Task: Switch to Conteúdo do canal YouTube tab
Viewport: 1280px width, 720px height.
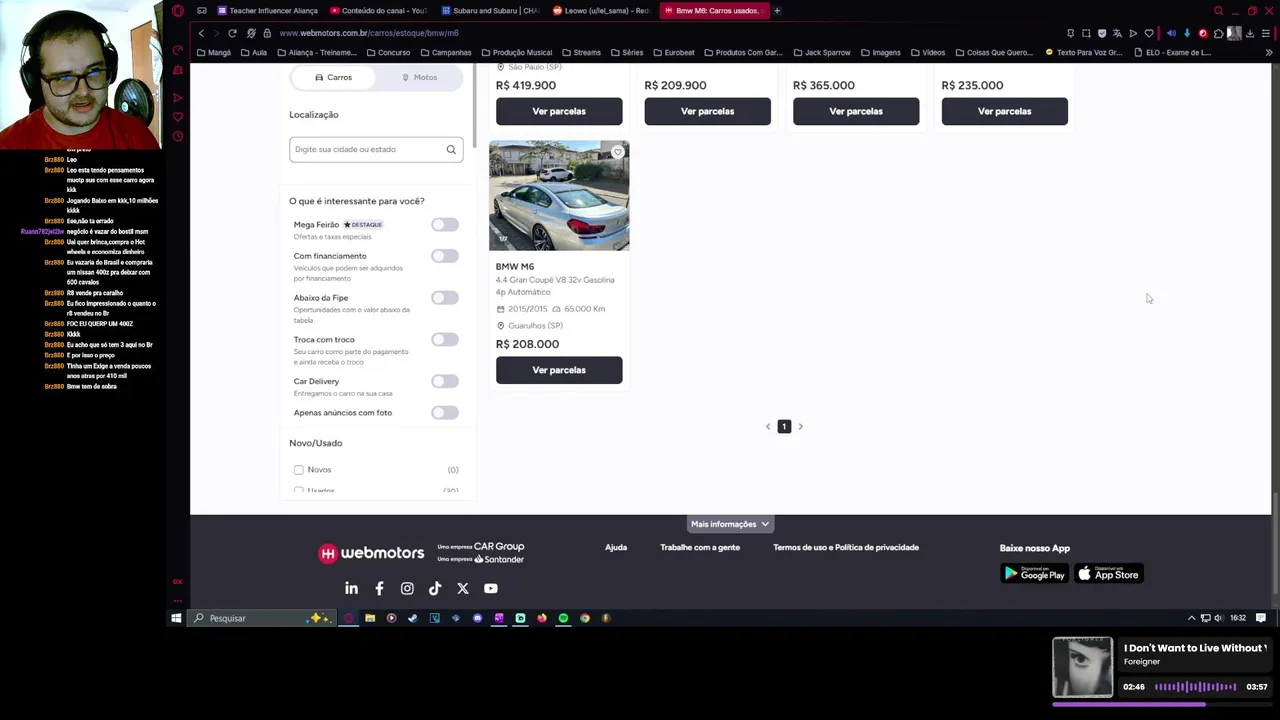Action: (x=378, y=11)
